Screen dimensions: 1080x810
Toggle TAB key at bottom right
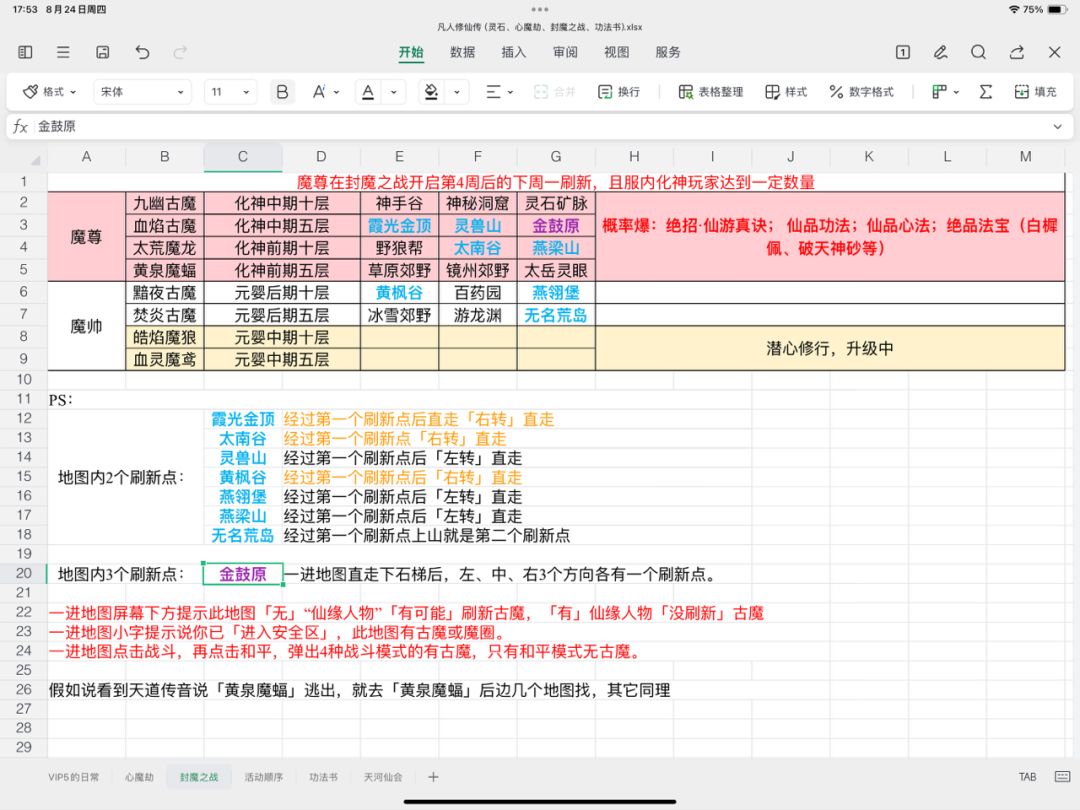click(1027, 777)
